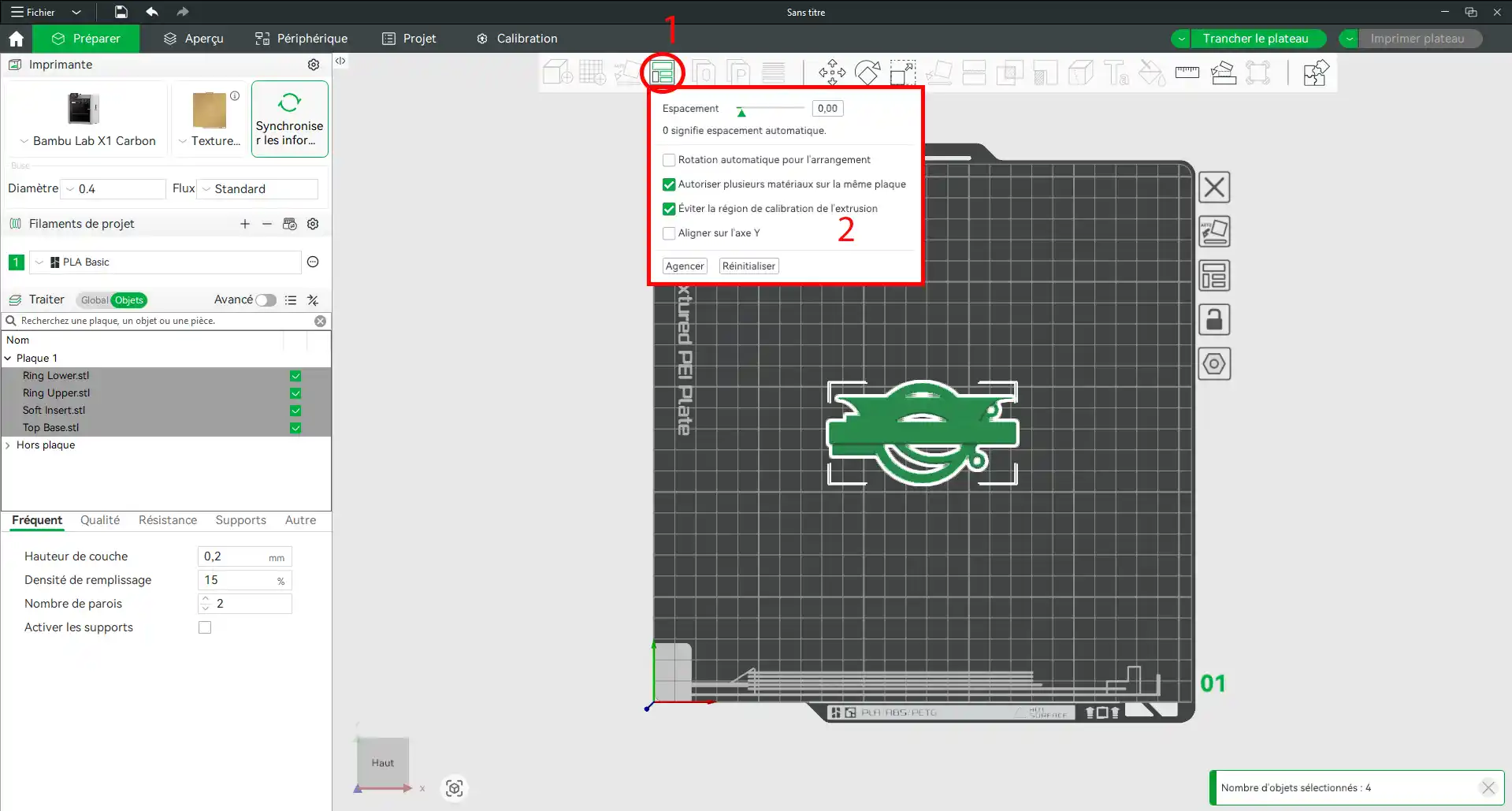Open the Flux Standard dropdown
This screenshot has height=811, width=1512.
coord(258,189)
